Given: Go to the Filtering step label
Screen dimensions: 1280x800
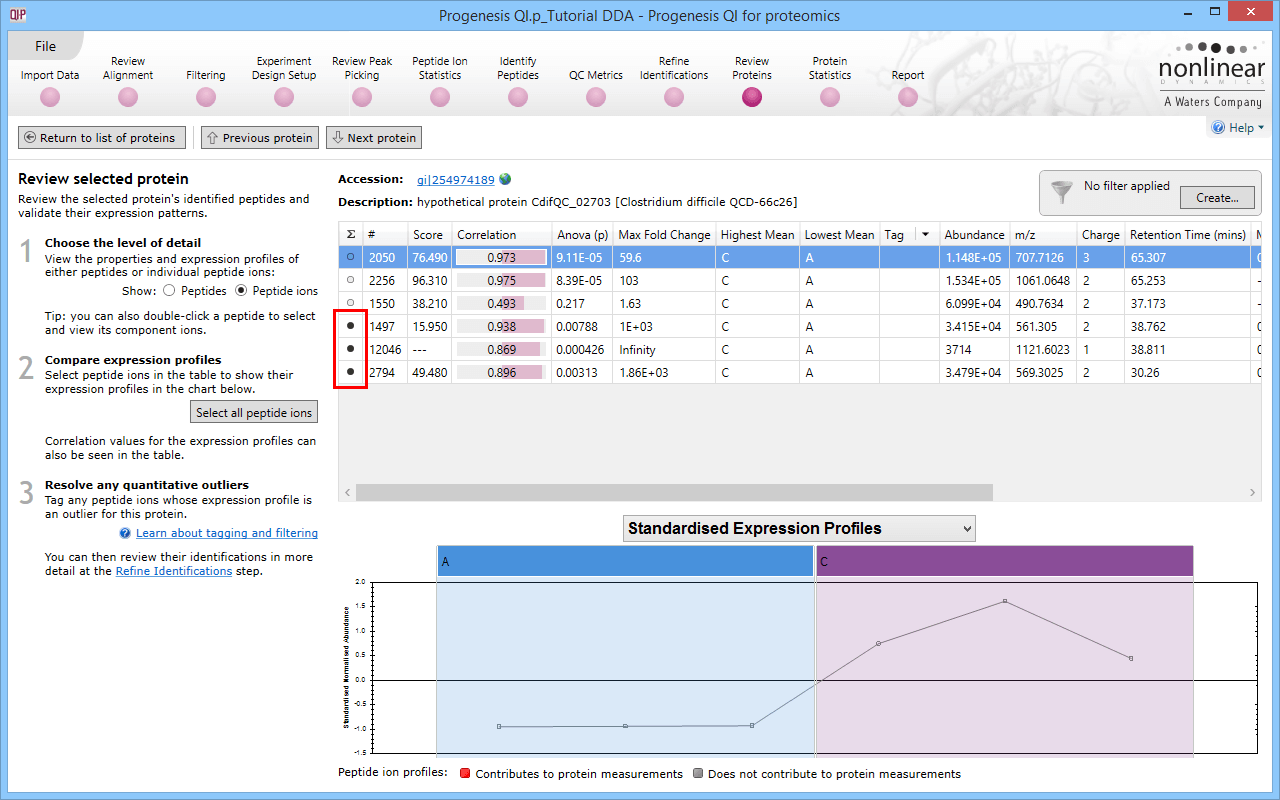Looking at the screenshot, I should [x=206, y=75].
